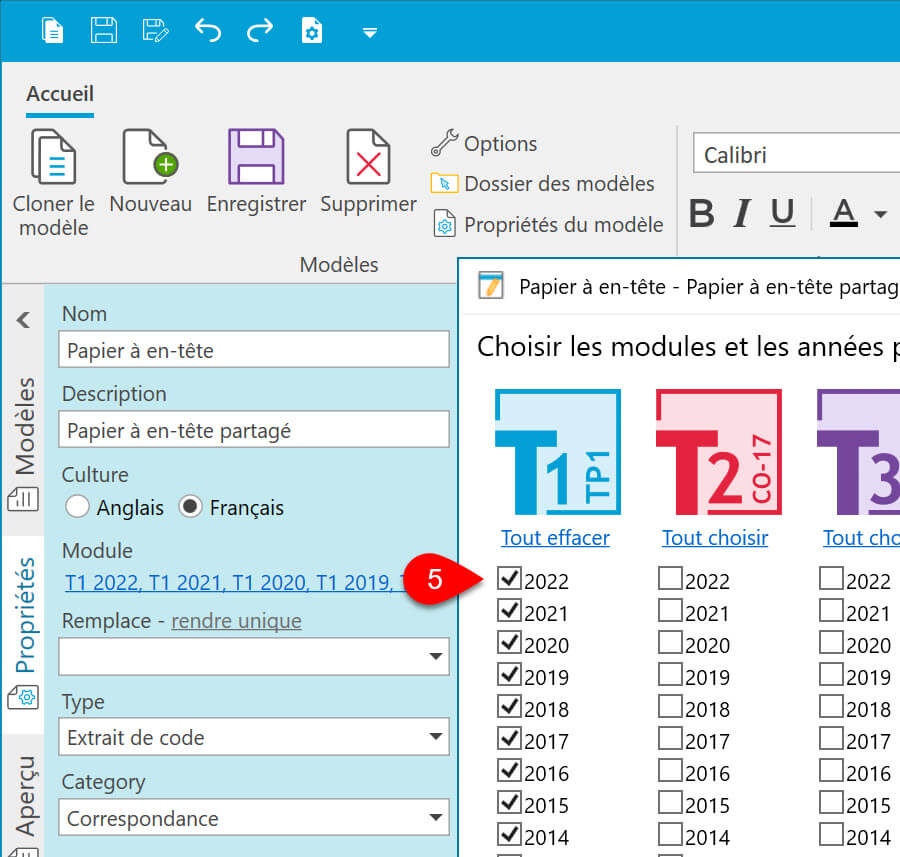Viewport: 900px width, 857px height.
Task: Redo the last action
Action: [259, 30]
